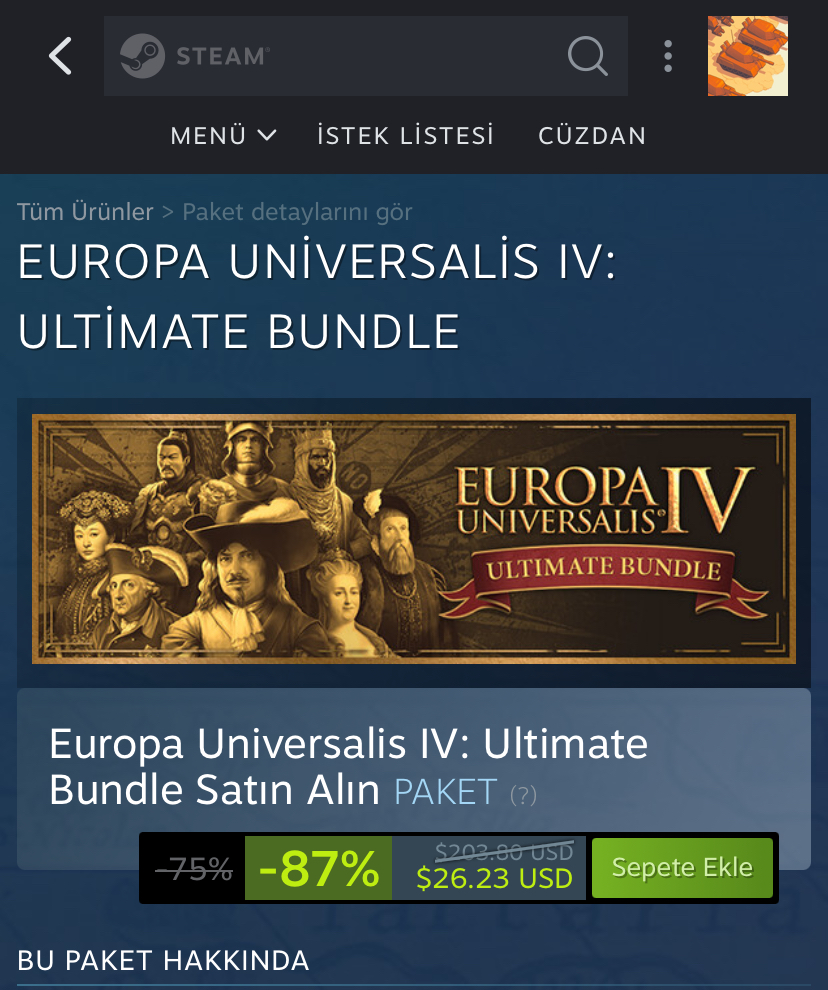Viewport: 828px width, 990px height.
Task: Click the PAKET label link
Action: click(446, 791)
